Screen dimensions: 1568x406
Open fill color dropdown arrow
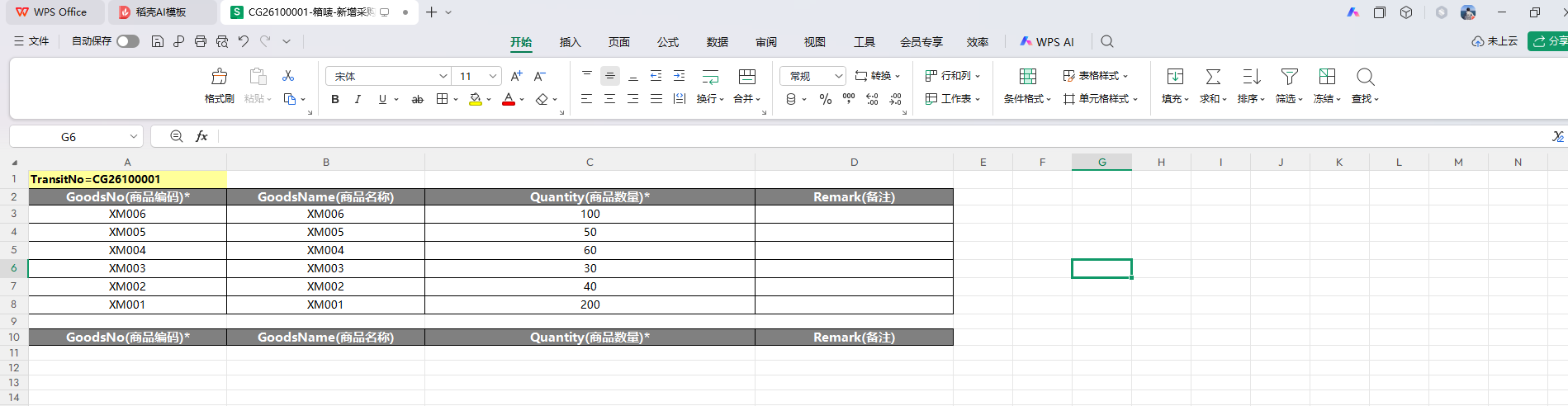click(489, 100)
